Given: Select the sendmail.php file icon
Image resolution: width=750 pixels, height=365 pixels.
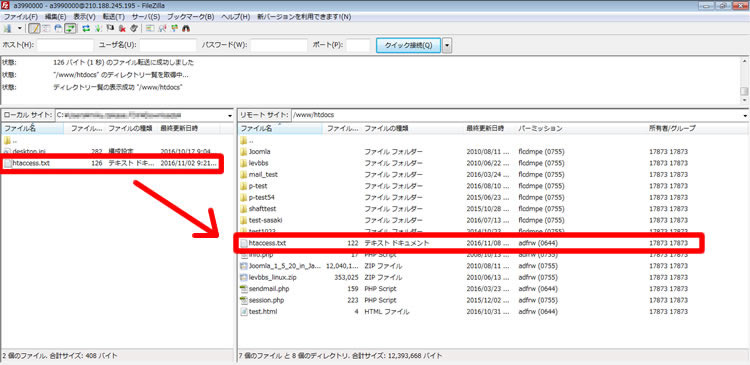Looking at the screenshot, I should [243, 289].
